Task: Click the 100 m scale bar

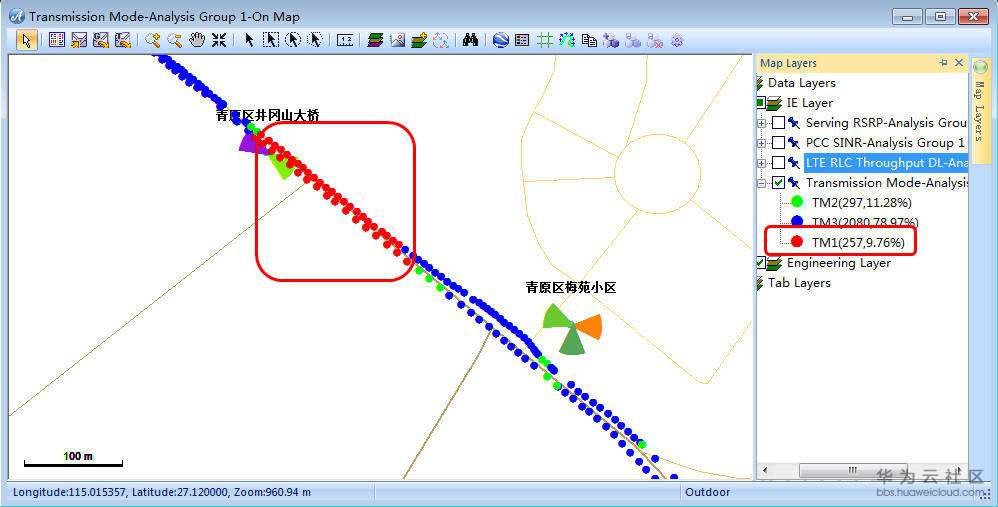Action: click(x=73, y=460)
